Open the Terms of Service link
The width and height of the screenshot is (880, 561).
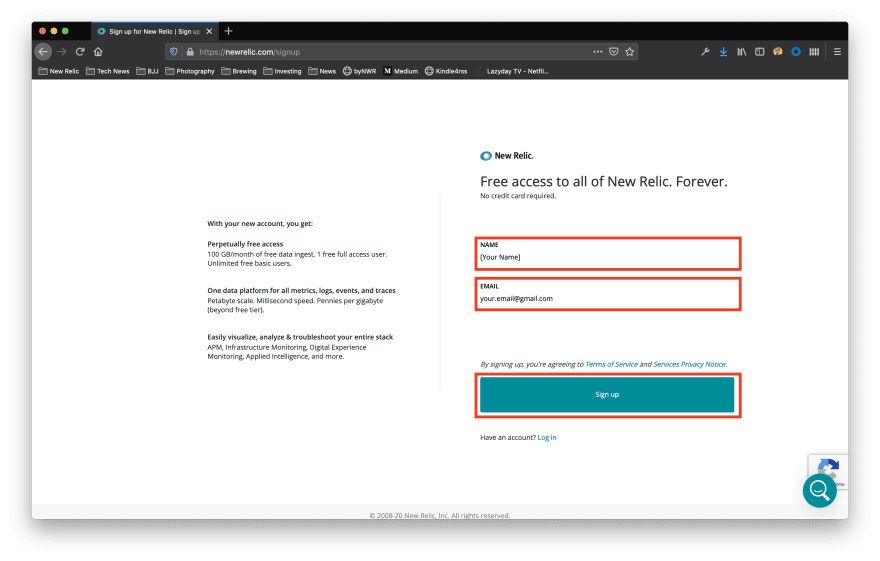pyautogui.click(x=610, y=365)
